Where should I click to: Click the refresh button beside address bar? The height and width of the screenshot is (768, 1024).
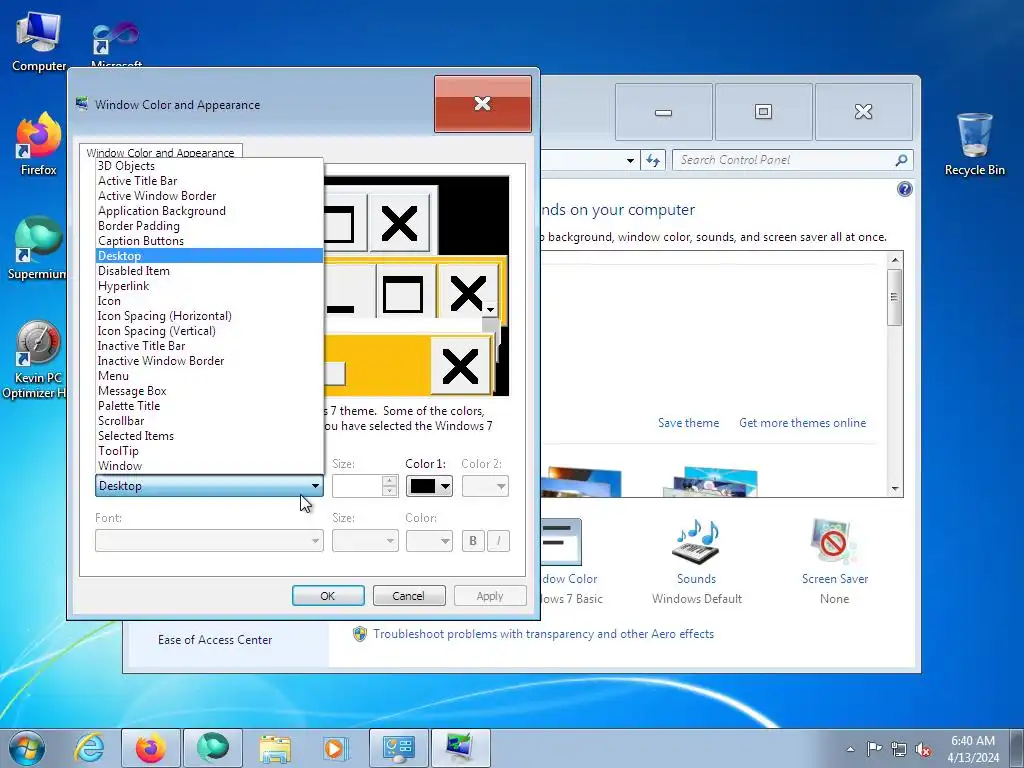pyautogui.click(x=653, y=160)
